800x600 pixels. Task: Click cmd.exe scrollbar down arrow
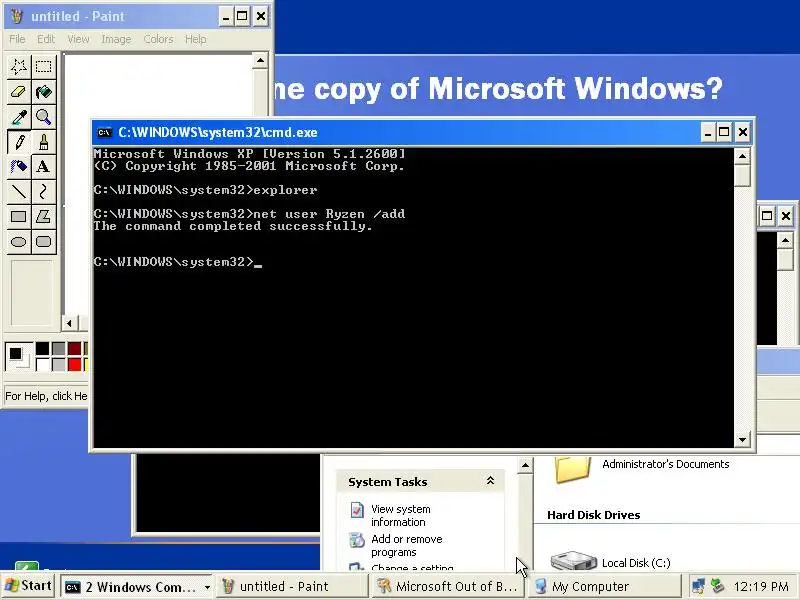742,439
